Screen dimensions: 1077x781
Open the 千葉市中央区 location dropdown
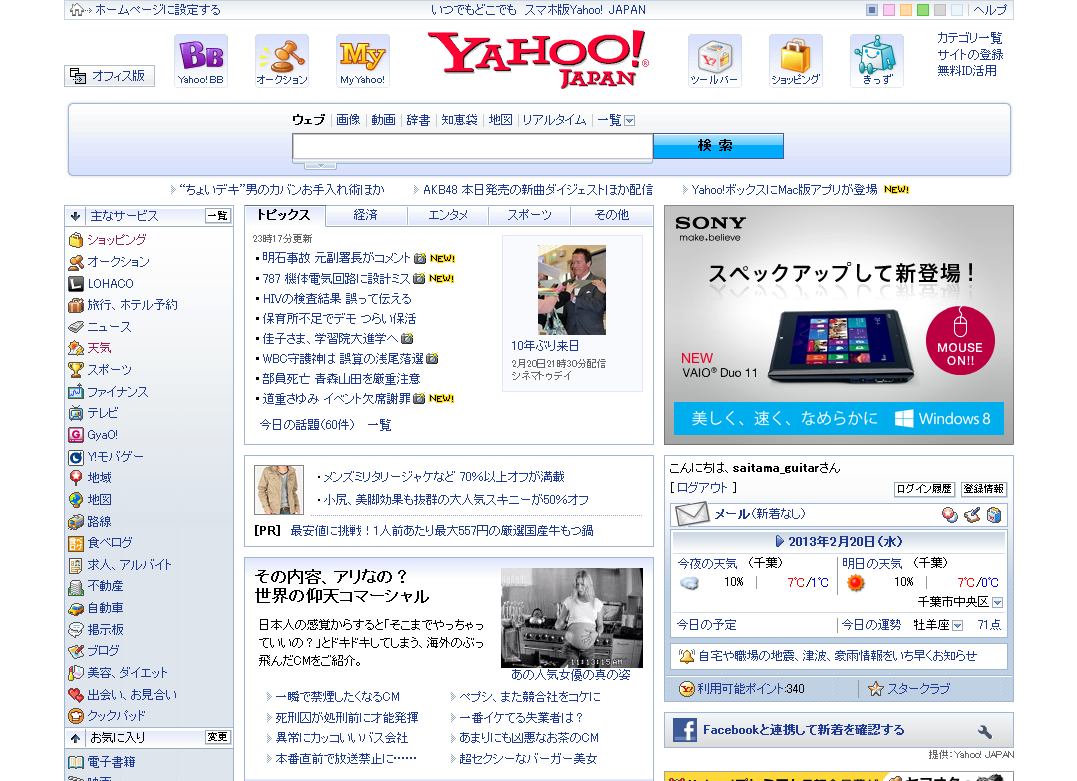[x=997, y=602]
